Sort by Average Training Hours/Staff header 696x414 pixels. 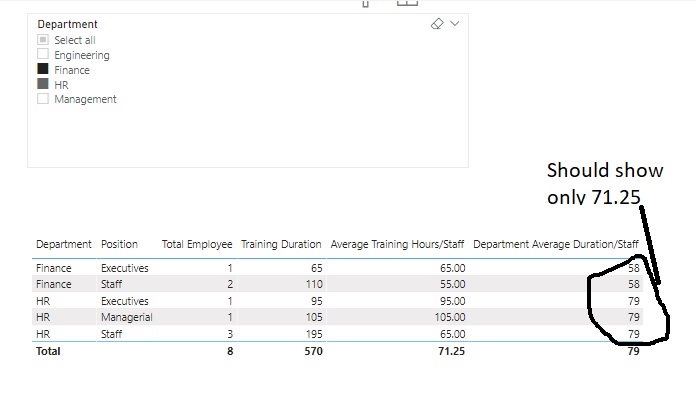(397, 244)
